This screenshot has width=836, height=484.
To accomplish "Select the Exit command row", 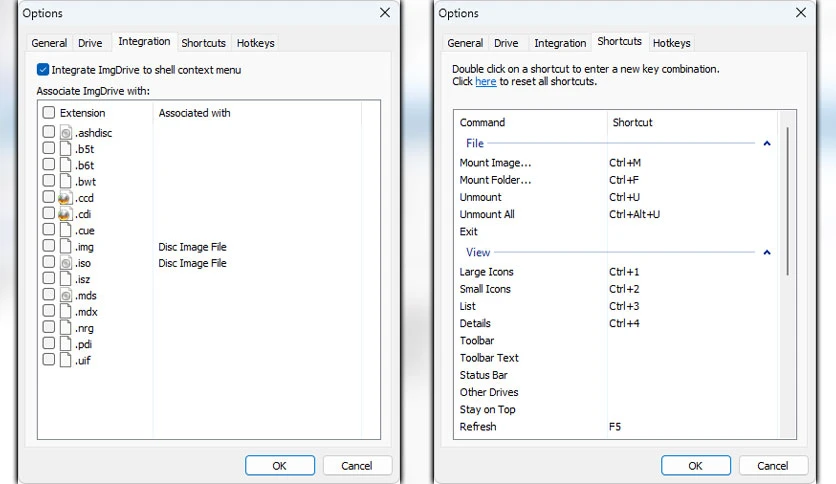I will click(x=616, y=231).
